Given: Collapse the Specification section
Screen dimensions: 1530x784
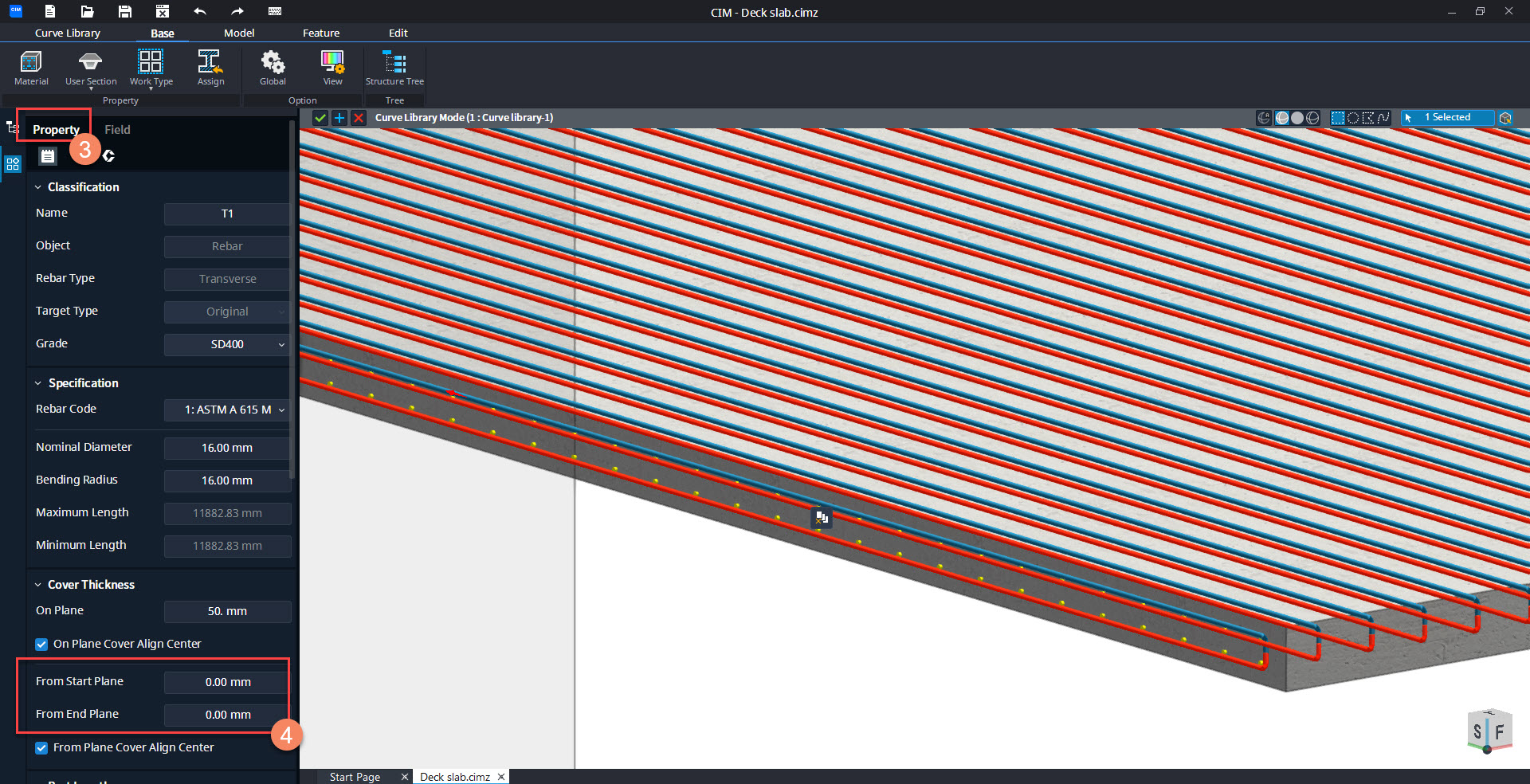Looking at the screenshot, I should (x=37, y=383).
